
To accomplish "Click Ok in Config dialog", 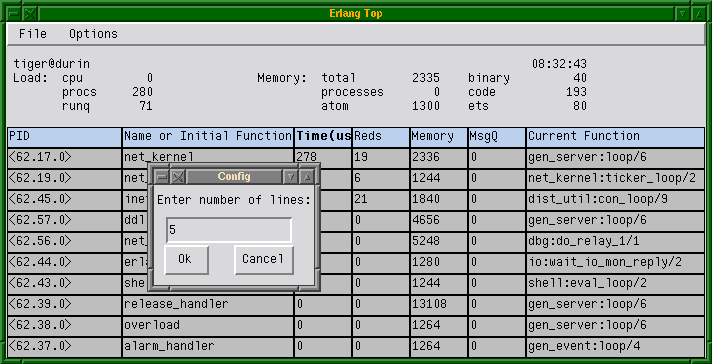I will 187,260.
